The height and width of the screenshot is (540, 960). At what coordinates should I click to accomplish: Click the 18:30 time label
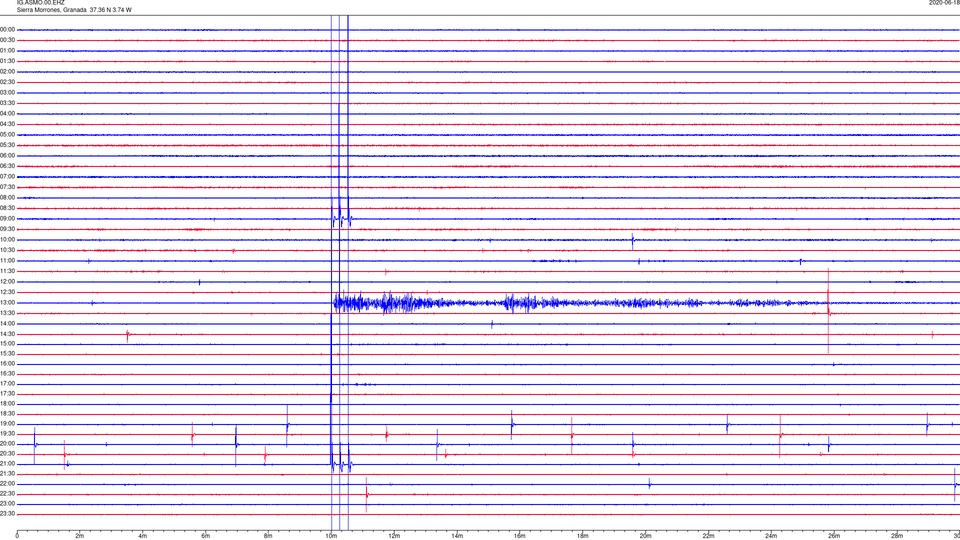pos(7,414)
